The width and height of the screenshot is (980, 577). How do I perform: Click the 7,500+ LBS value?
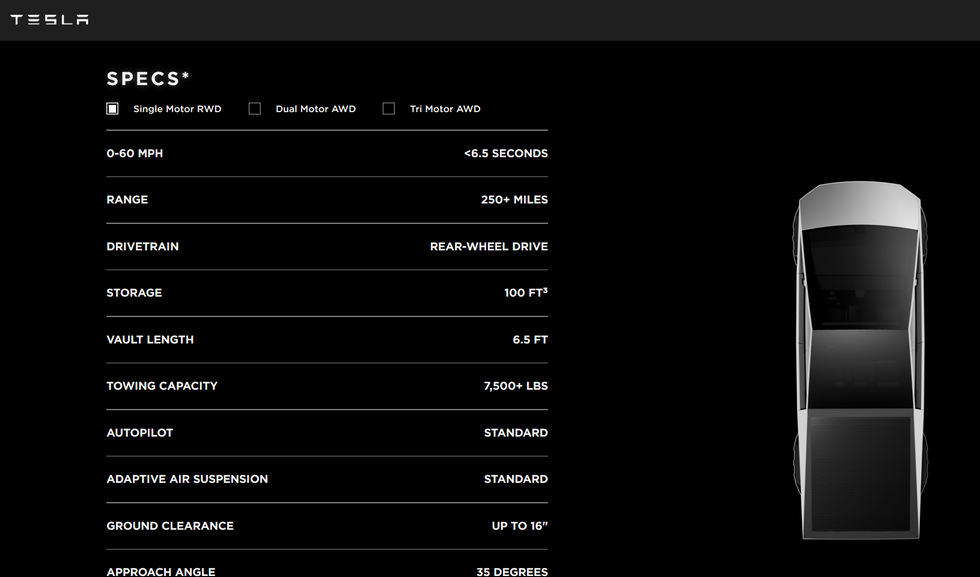tap(516, 386)
